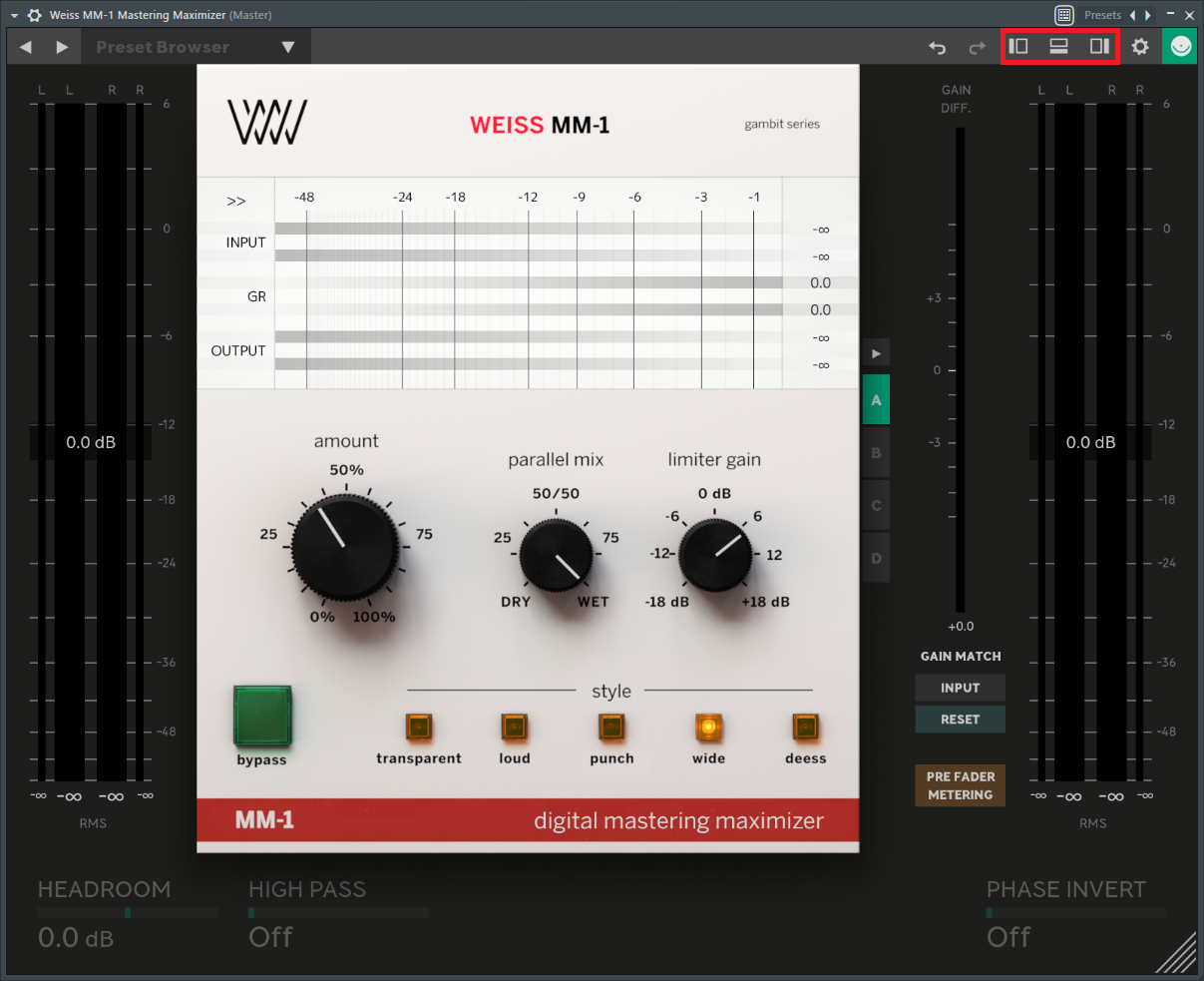
Task: Click the parallel mix knob
Action: [556, 555]
